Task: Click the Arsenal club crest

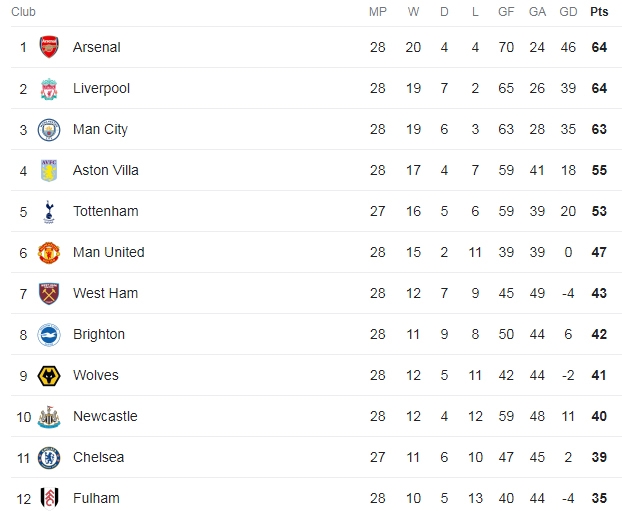Action: tap(49, 47)
